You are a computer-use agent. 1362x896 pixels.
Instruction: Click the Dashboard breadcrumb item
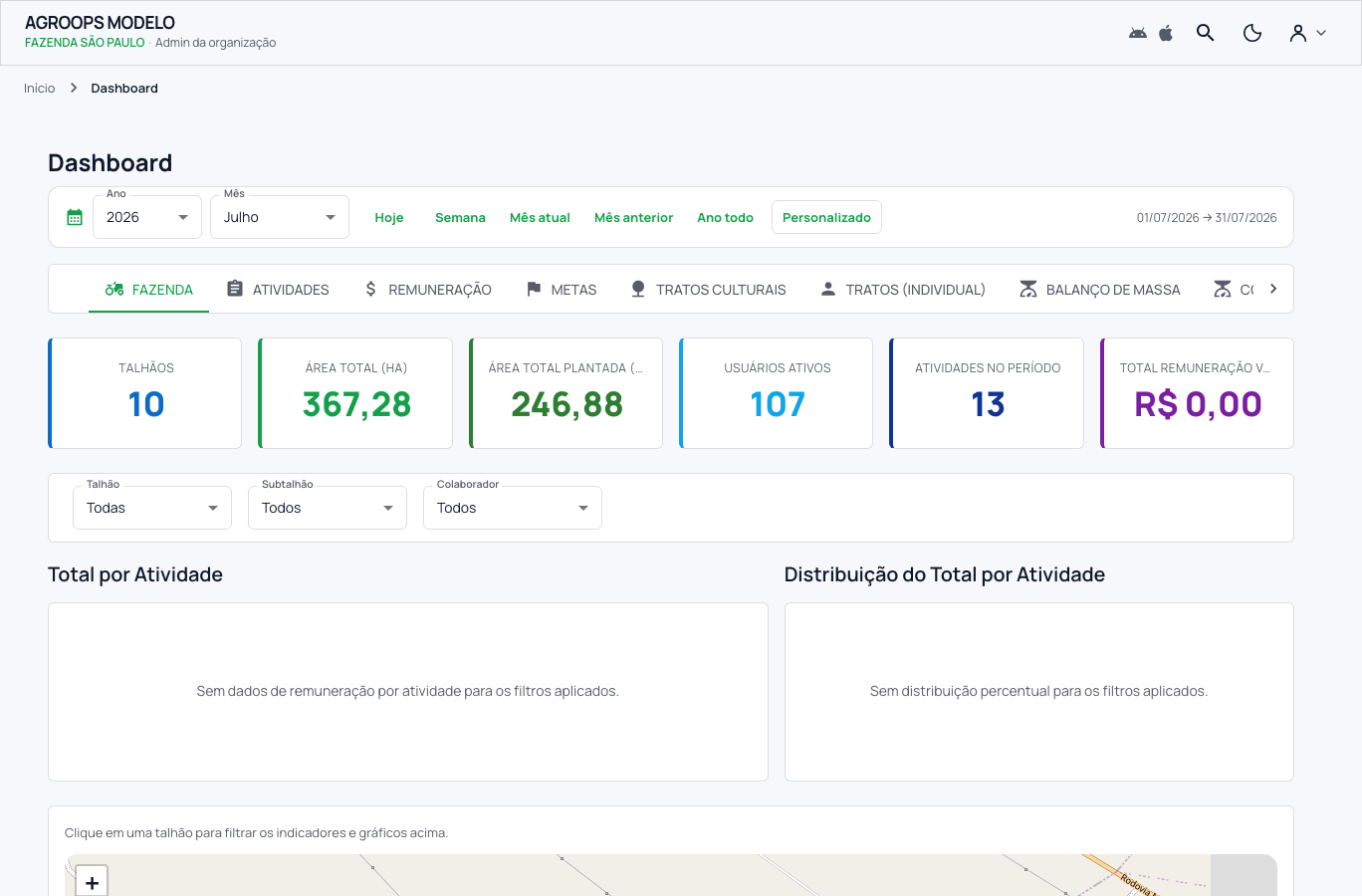point(124,89)
